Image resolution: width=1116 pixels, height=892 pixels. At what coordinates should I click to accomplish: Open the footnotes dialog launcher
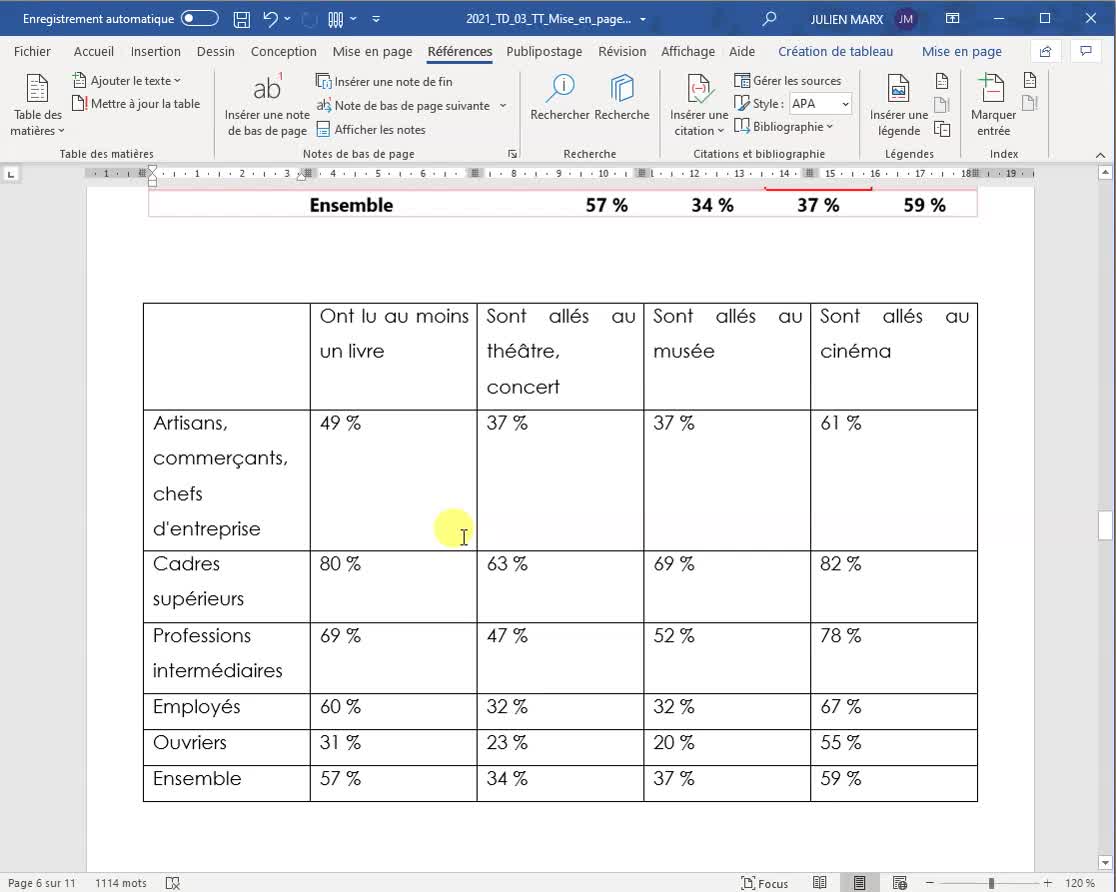(511, 153)
